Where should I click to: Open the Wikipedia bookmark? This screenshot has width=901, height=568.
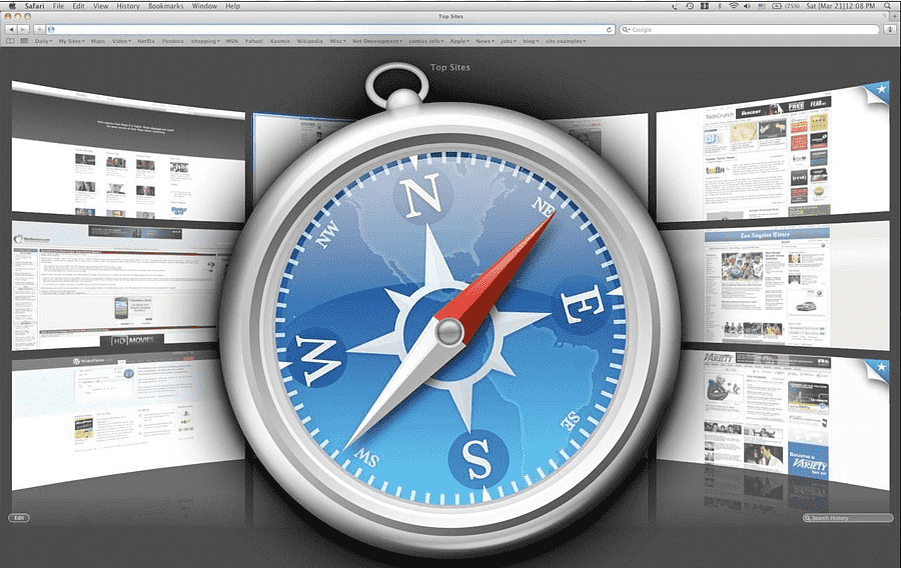click(x=309, y=41)
